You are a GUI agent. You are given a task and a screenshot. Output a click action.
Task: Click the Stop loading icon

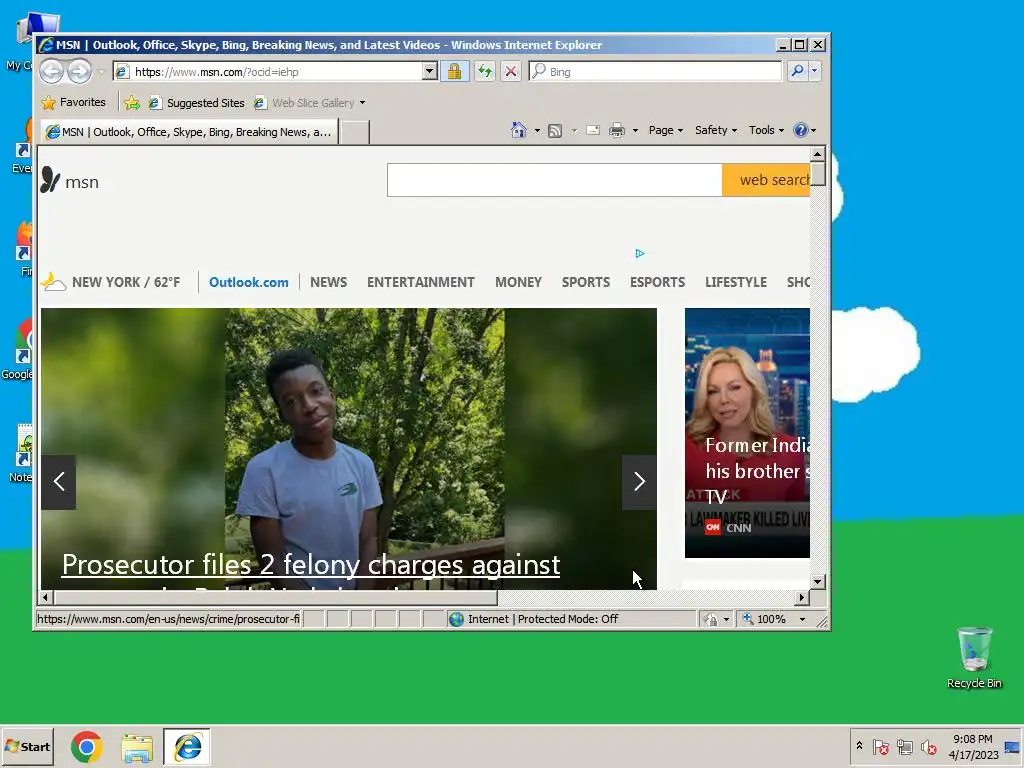pos(511,71)
